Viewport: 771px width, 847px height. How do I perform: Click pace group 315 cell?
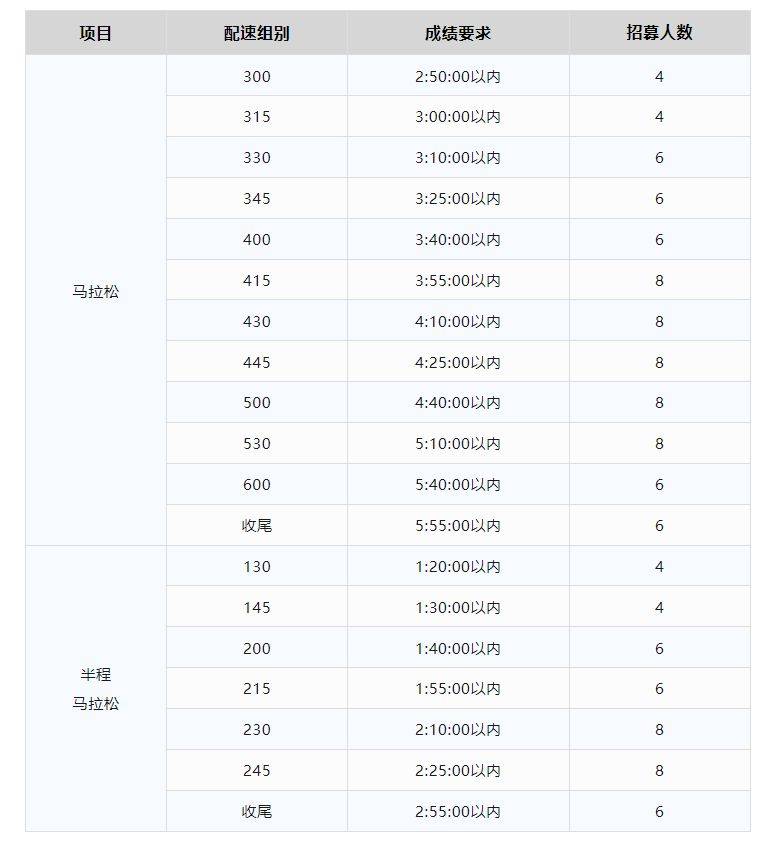(256, 117)
